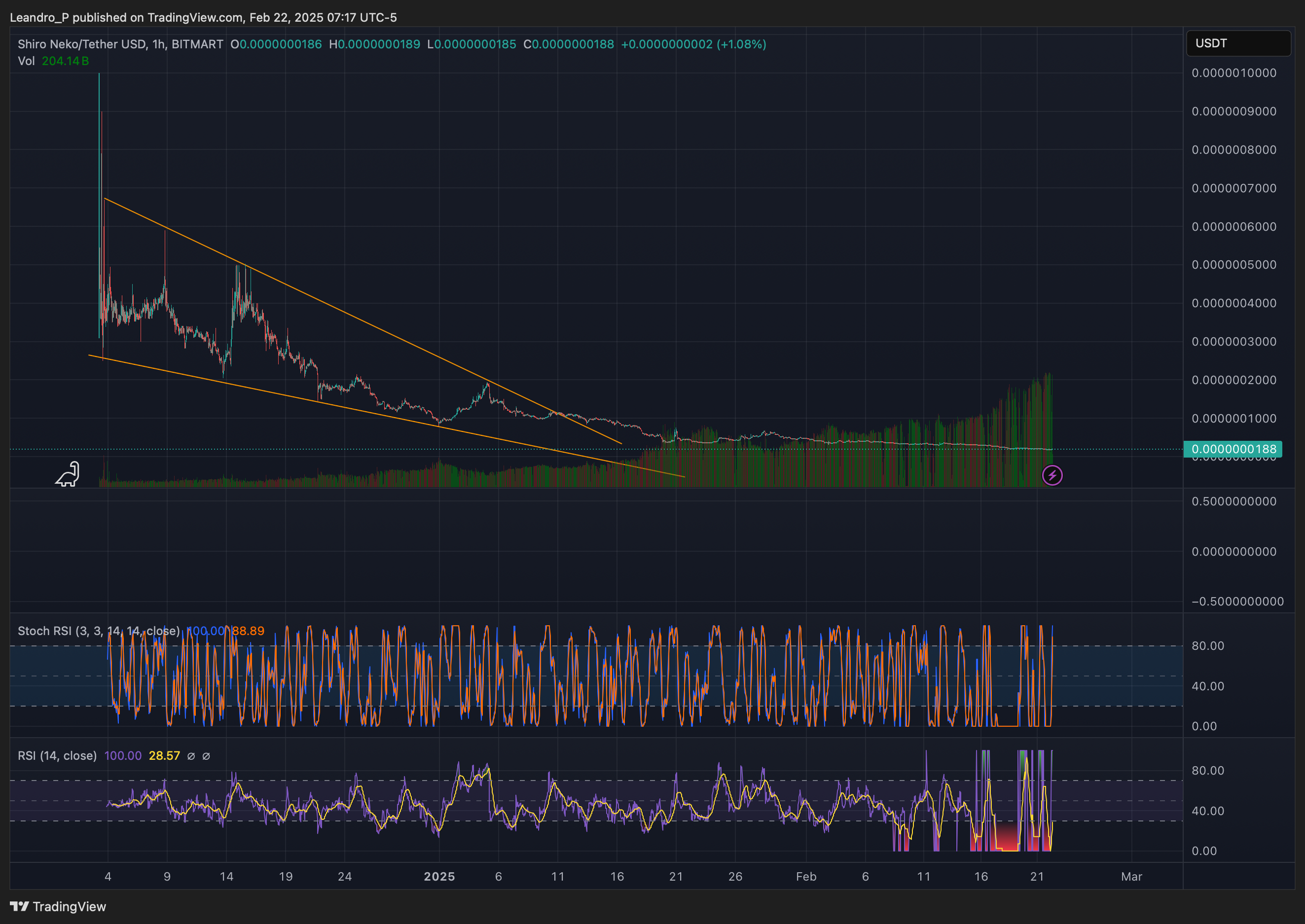Click the Stoch RSI orange value '88.89'
1305x924 pixels.
[x=248, y=631]
